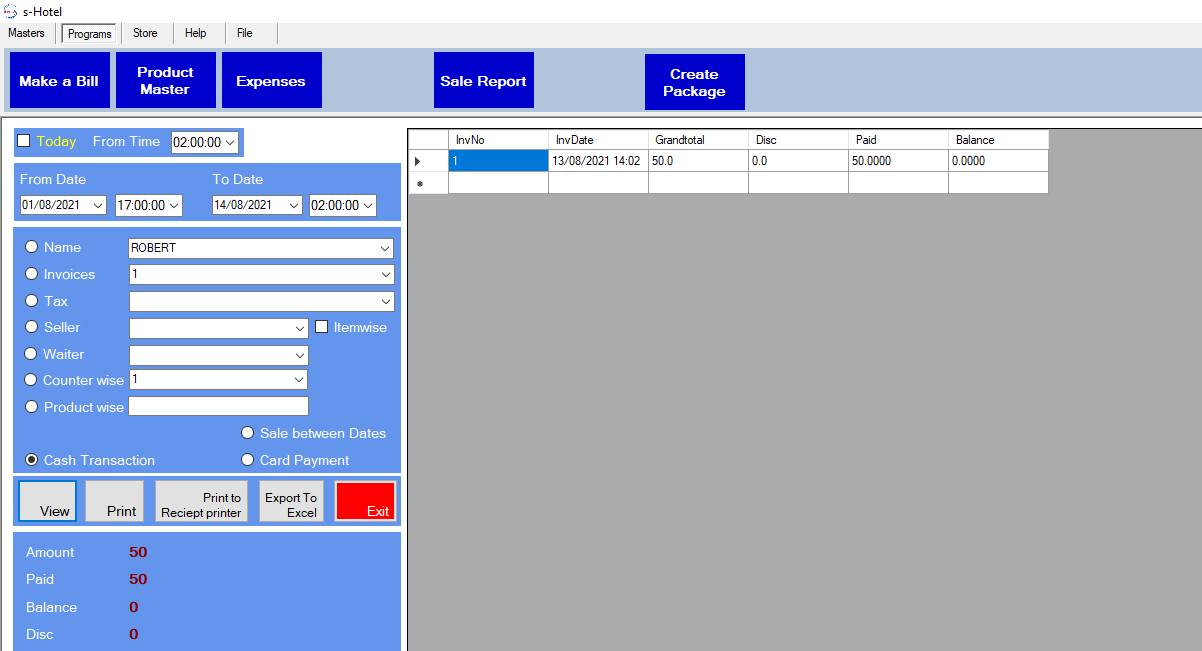Enable the Today checkbox
The image size is (1202, 651).
pos(24,141)
